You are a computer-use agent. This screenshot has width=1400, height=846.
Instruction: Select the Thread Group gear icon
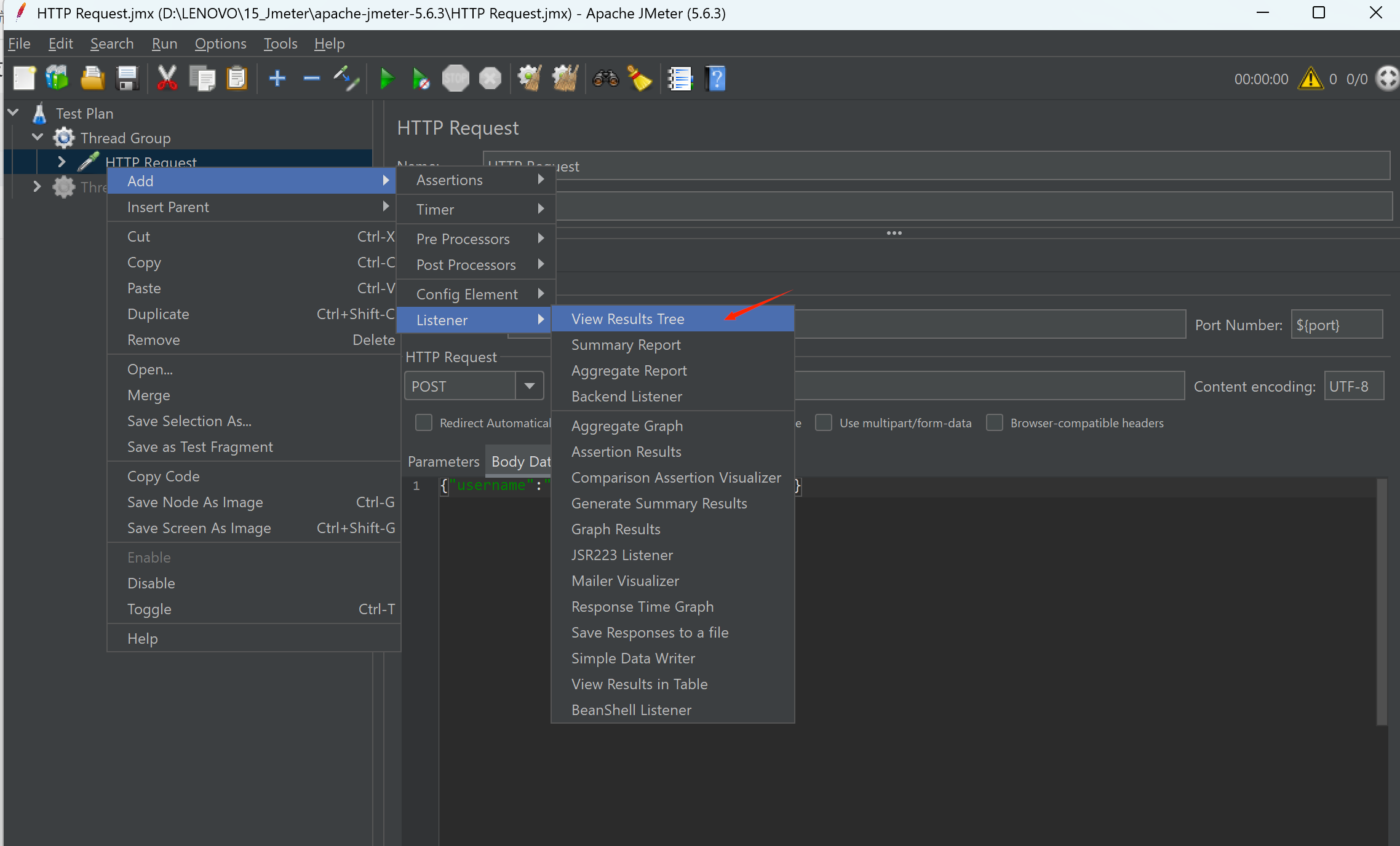pyautogui.click(x=64, y=138)
